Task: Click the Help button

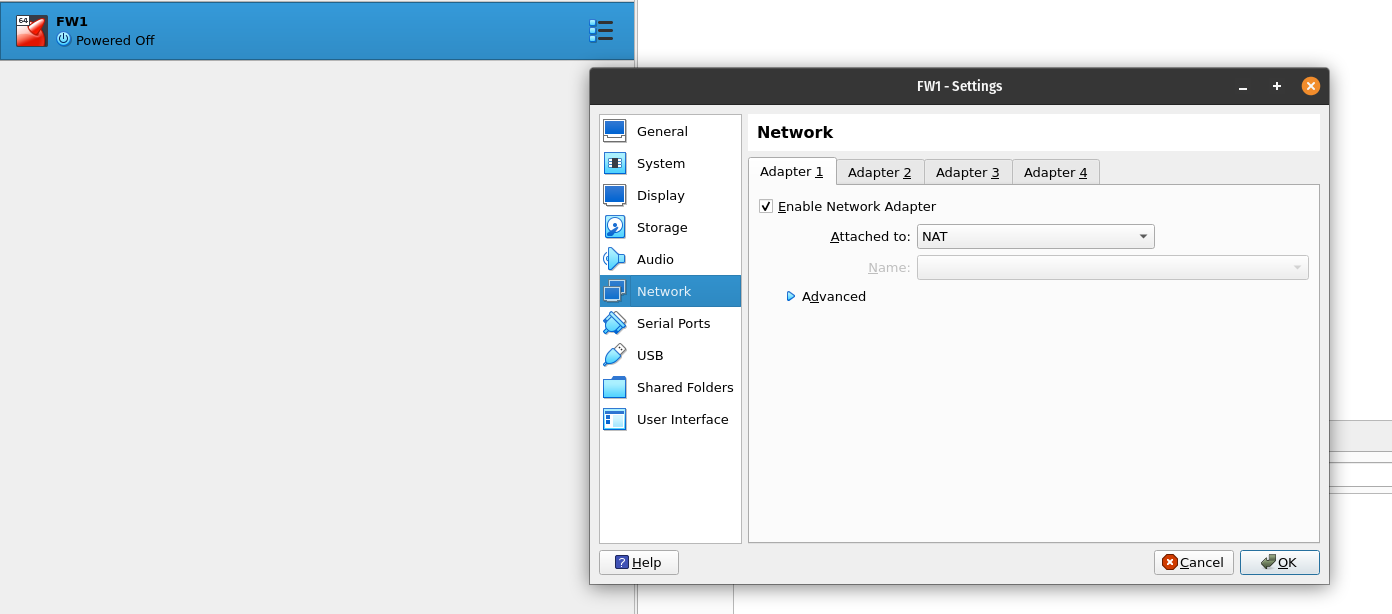Action: point(638,562)
